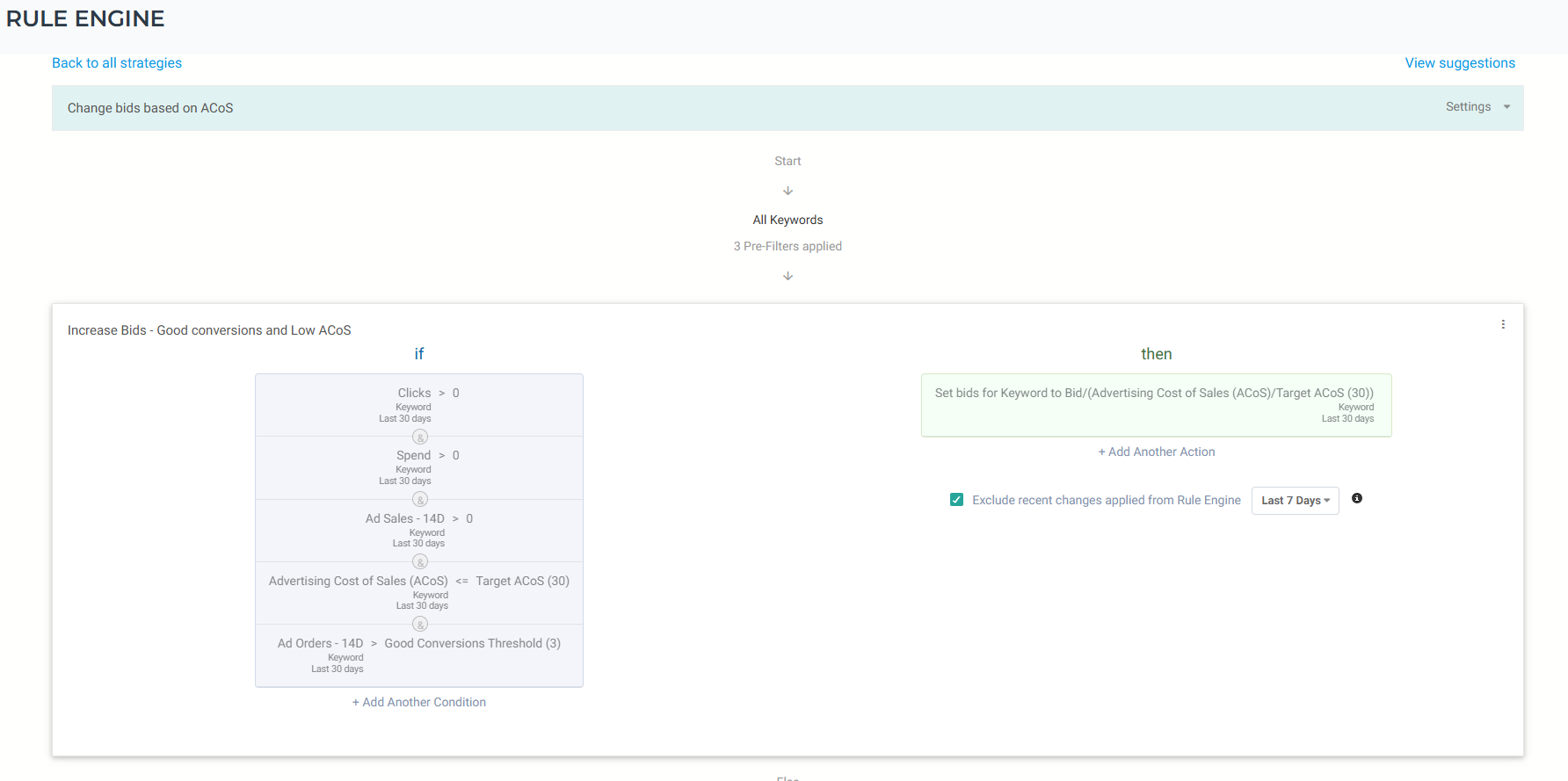Click the info icon beside Last 7 Days
Screen dimensions: 1568x781
coord(1357,498)
